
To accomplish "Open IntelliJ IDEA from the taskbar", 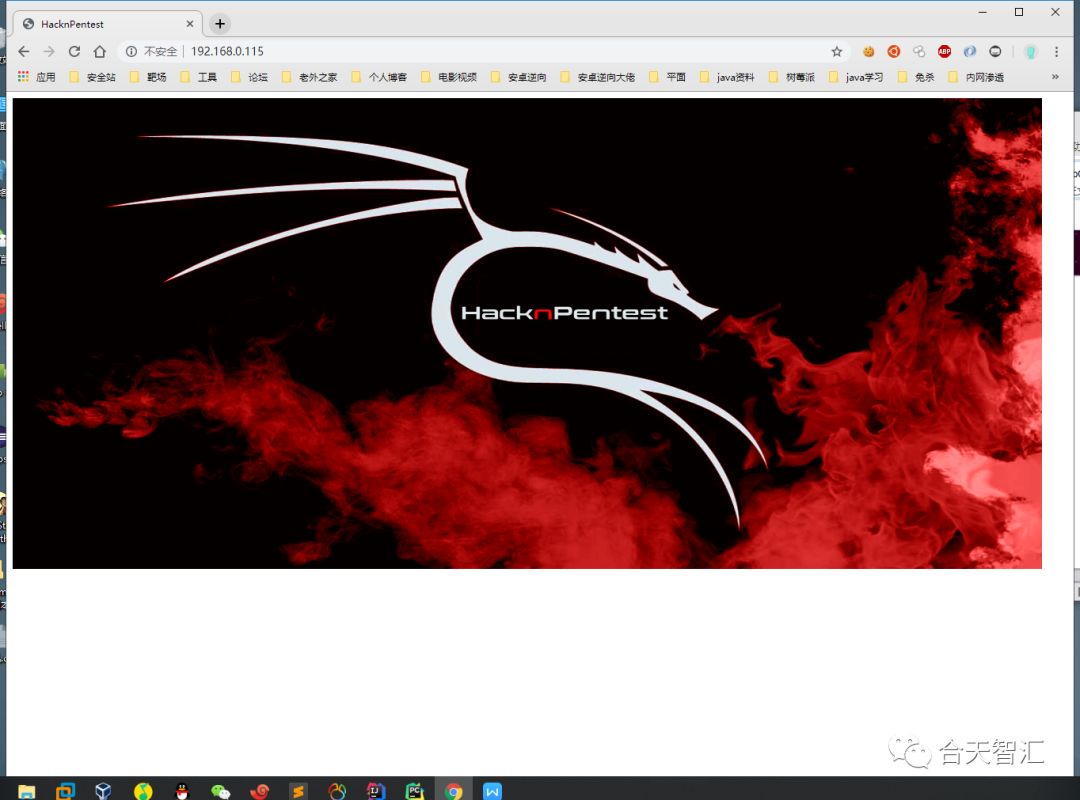I will click(376, 791).
